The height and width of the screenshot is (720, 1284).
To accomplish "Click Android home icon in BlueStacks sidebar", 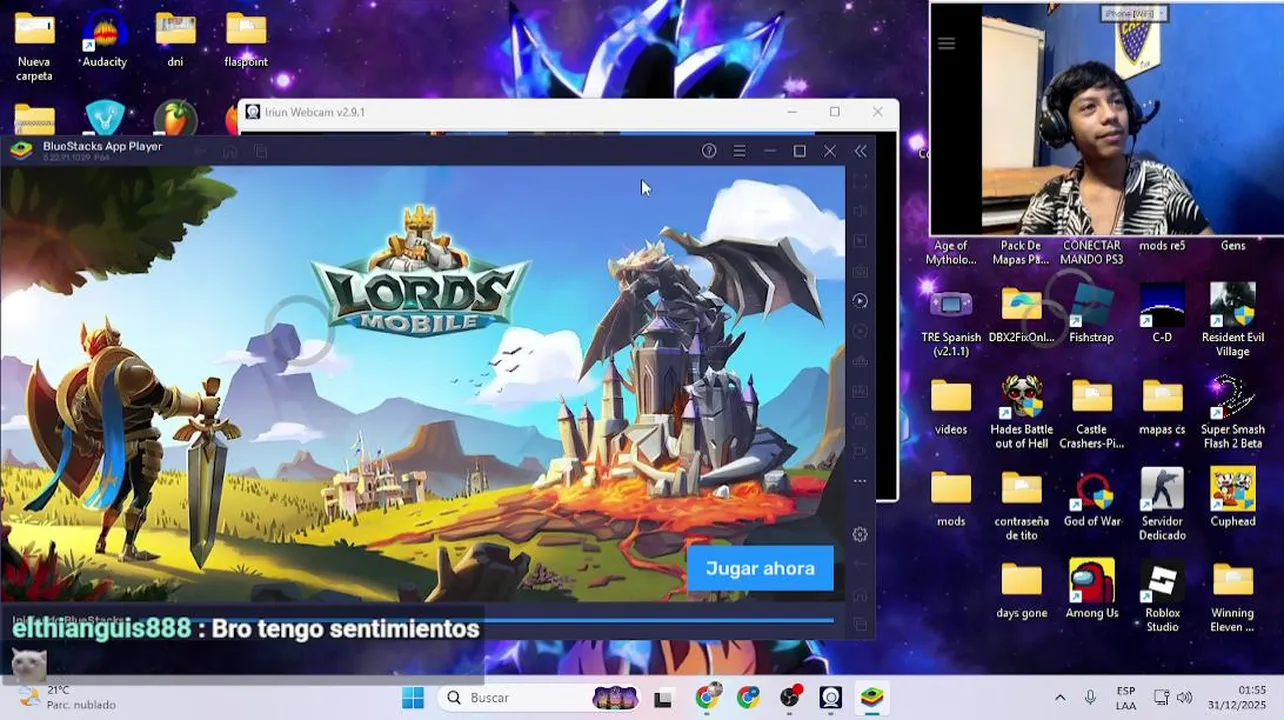I will [860, 595].
